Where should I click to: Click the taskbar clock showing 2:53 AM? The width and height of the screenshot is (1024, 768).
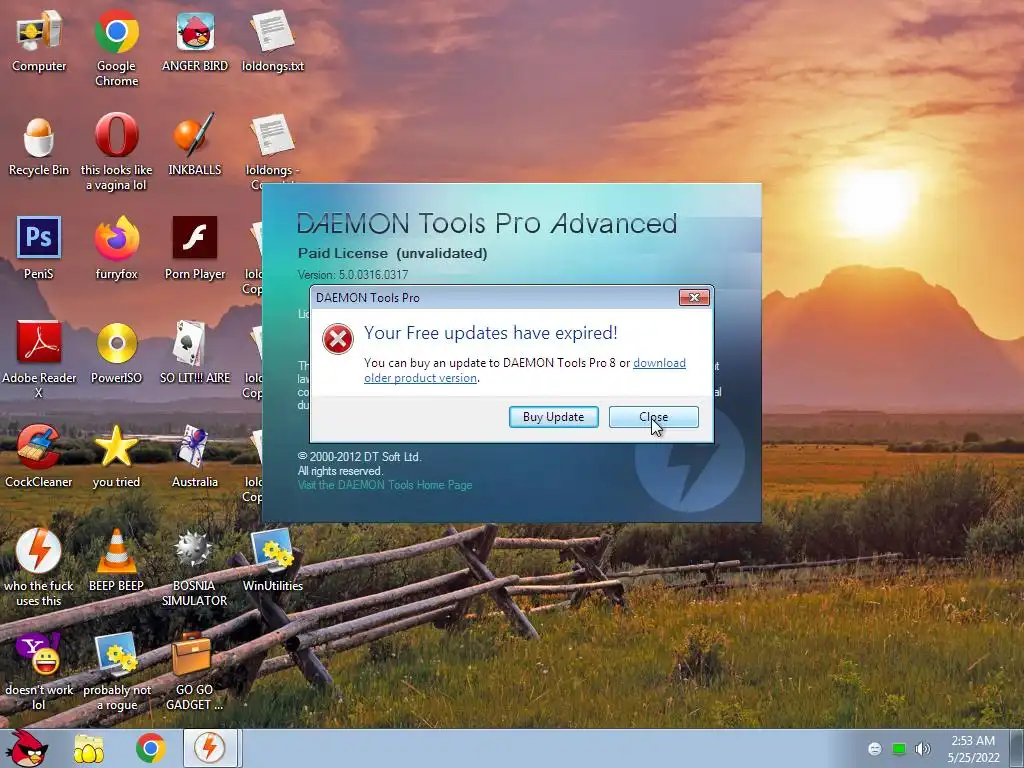pyautogui.click(x=973, y=749)
